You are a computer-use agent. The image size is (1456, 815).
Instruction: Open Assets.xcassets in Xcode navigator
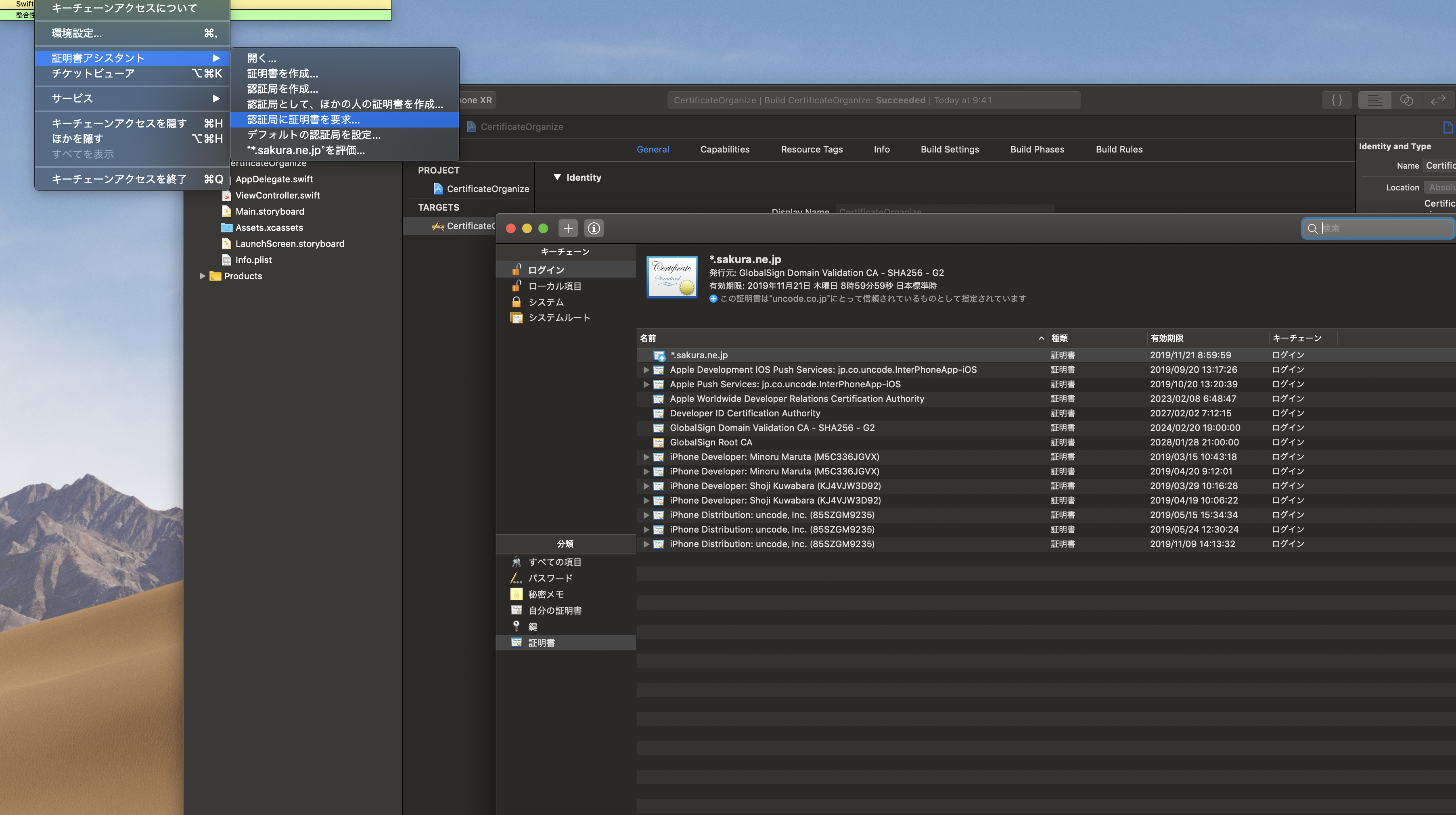(262, 227)
